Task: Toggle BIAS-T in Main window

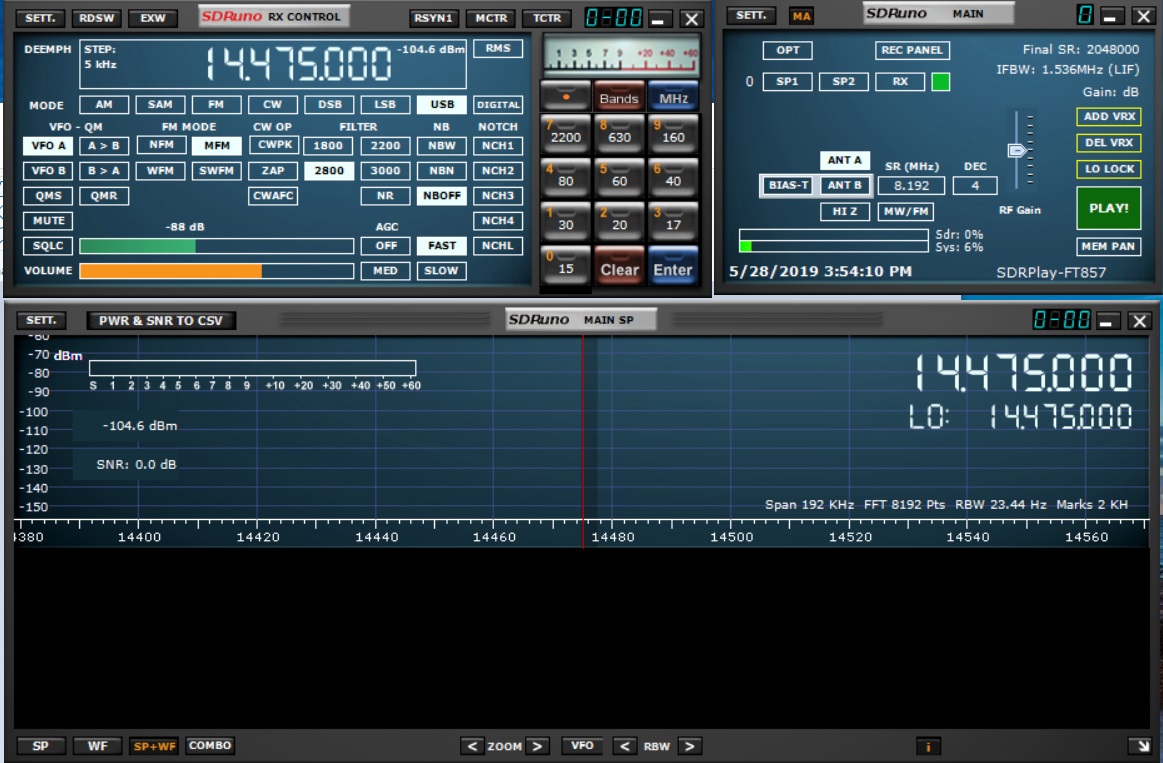Action: [788, 185]
